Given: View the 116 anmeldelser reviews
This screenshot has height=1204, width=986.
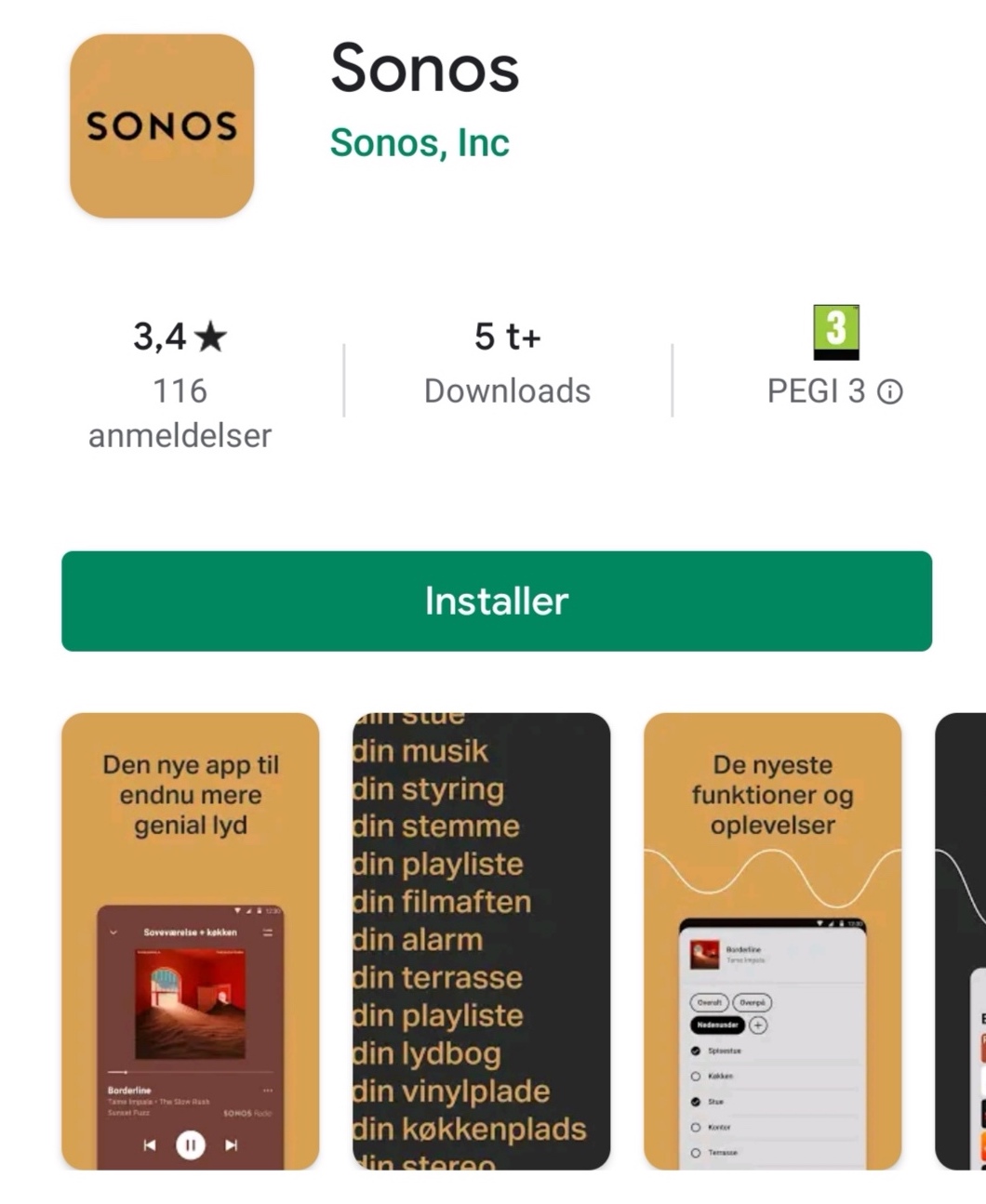Looking at the screenshot, I should point(180,413).
